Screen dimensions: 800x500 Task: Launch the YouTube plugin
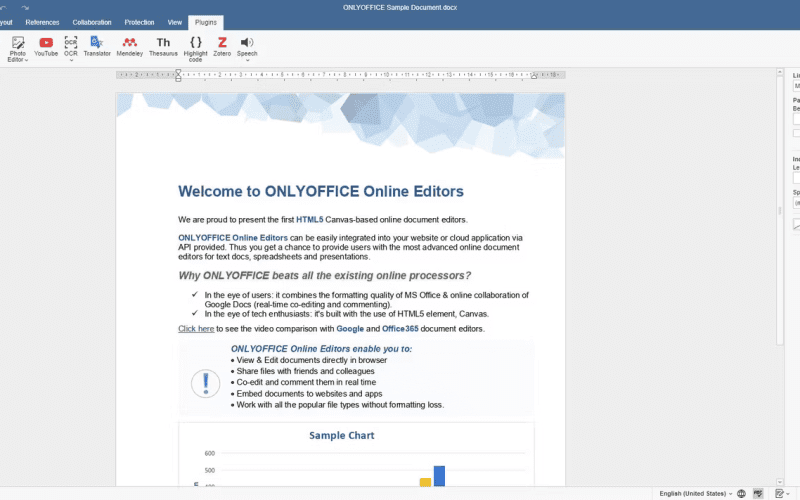point(46,46)
